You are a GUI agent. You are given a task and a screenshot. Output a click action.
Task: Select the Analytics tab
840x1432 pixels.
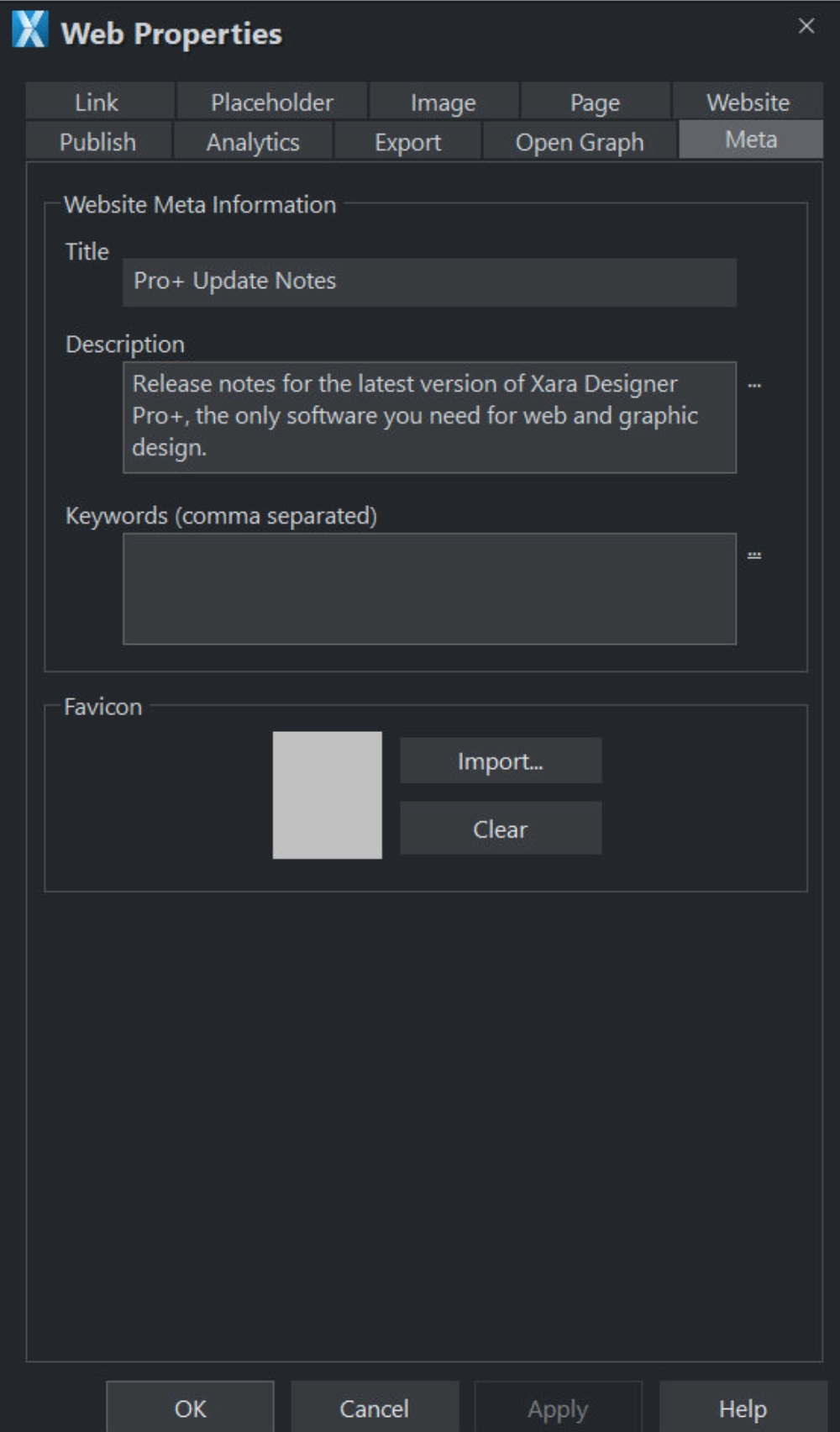coord(253,141)
